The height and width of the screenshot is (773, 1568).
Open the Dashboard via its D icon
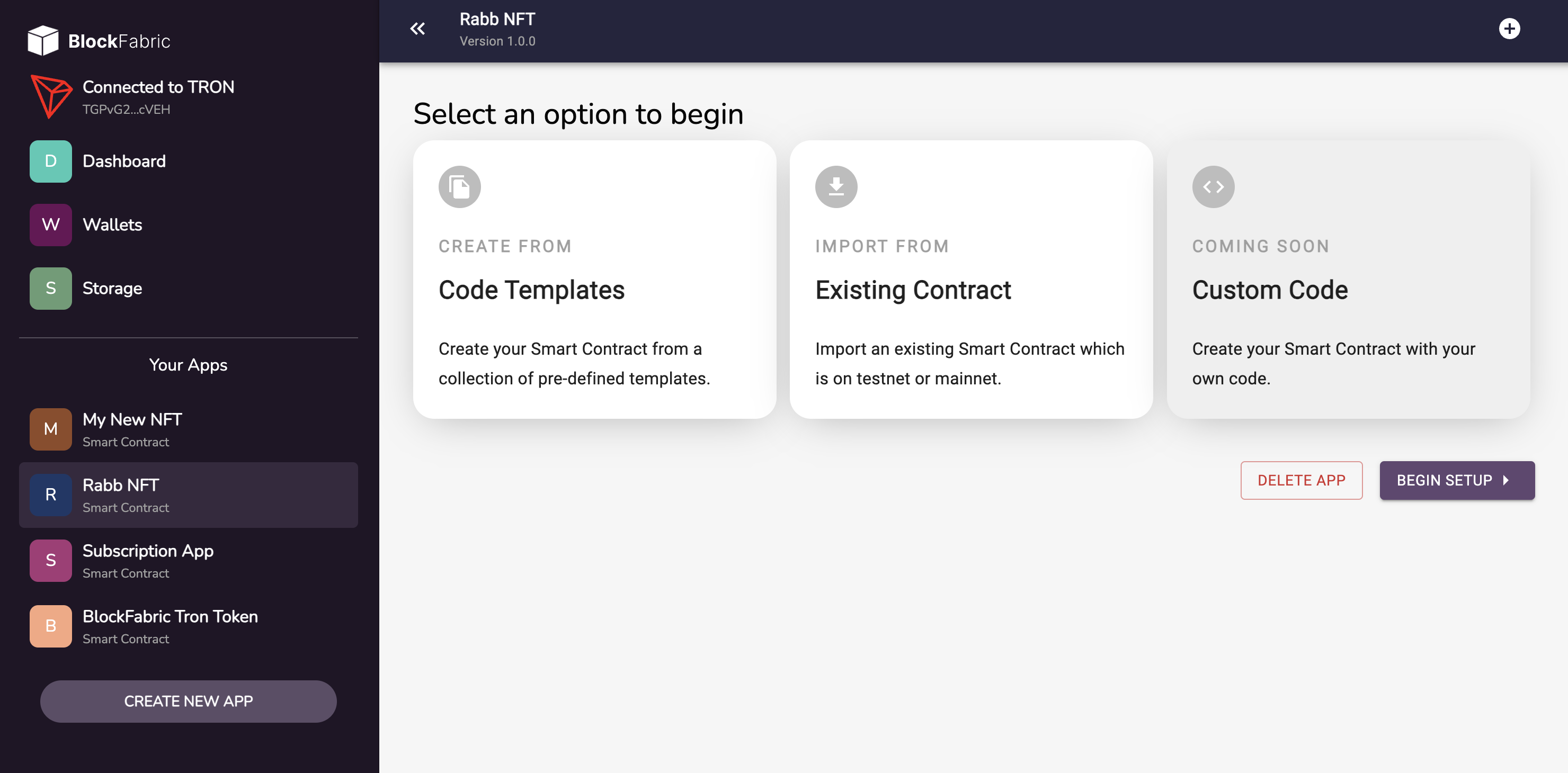click(x=50, y=161)
